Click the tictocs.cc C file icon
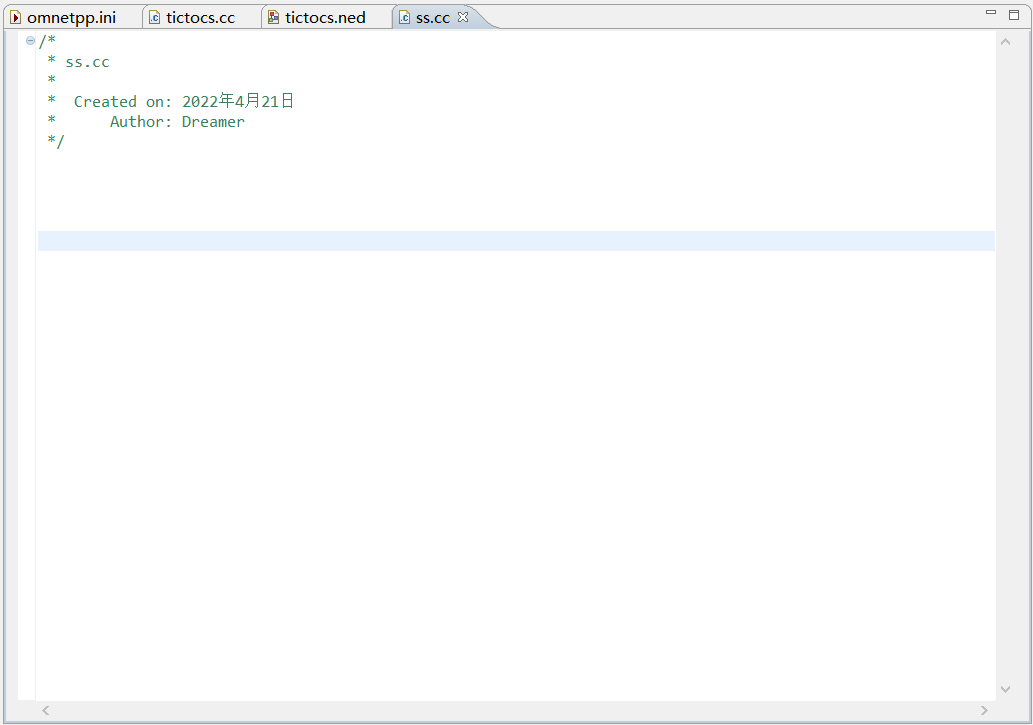Viewport: 1033px width, 725px height. 154,18
